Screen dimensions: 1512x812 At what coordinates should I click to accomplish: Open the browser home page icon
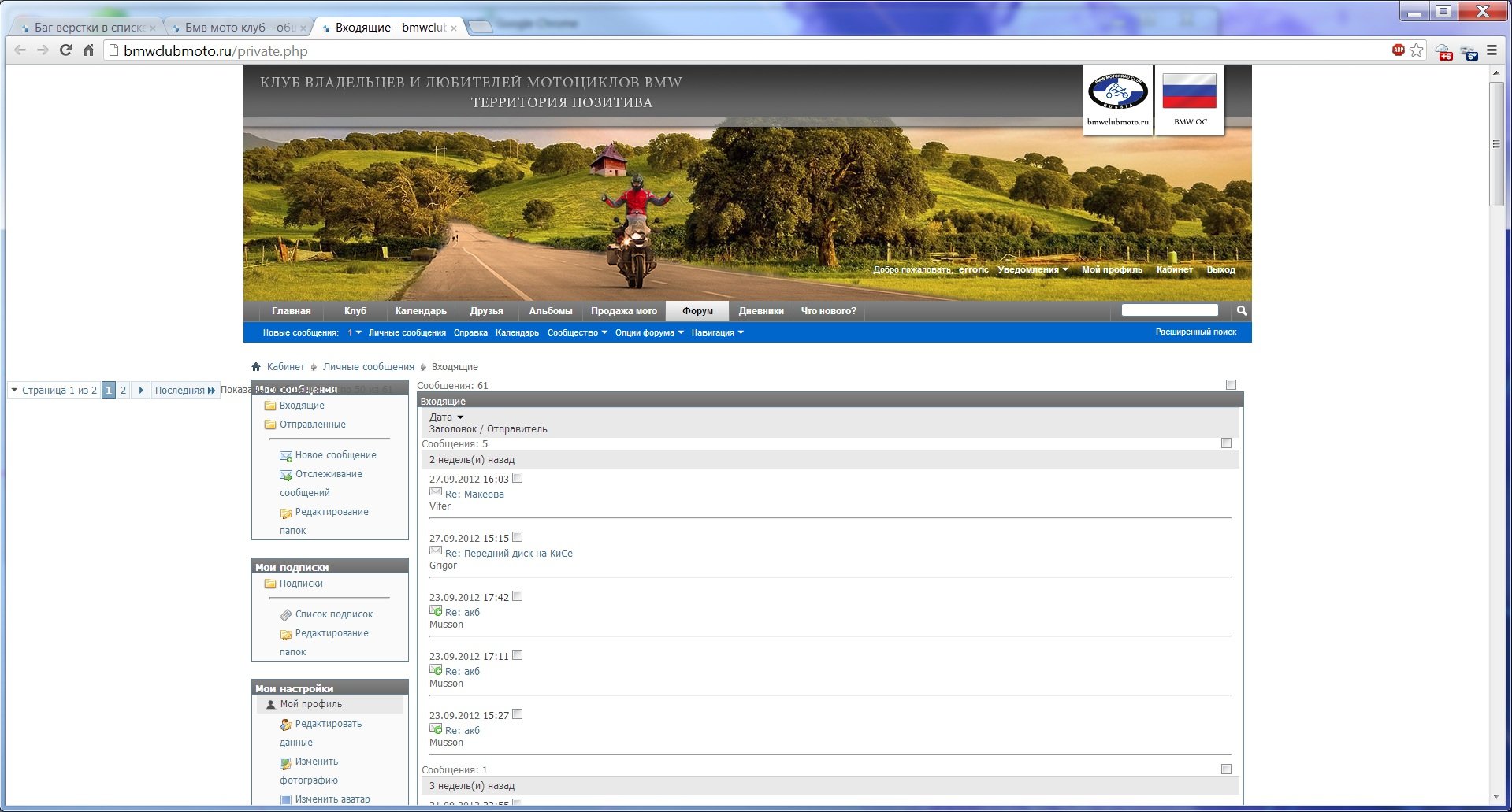point(88,50)
